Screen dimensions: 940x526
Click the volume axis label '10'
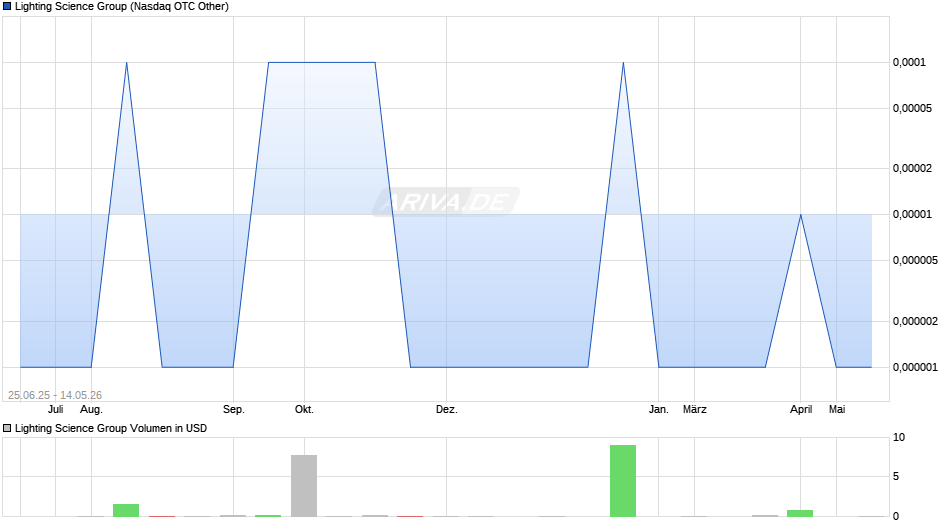[899, 438]
